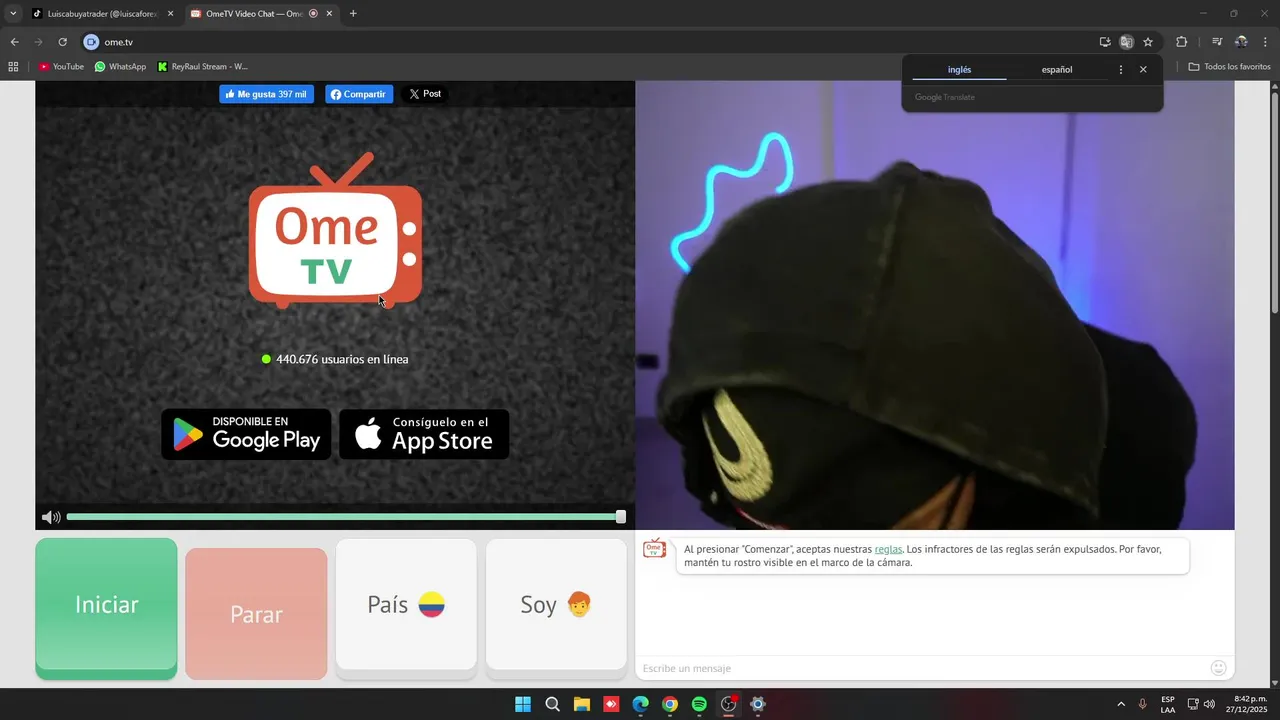
Task: Open Translate popup more options menu
Action: (x=1120, y=70)
